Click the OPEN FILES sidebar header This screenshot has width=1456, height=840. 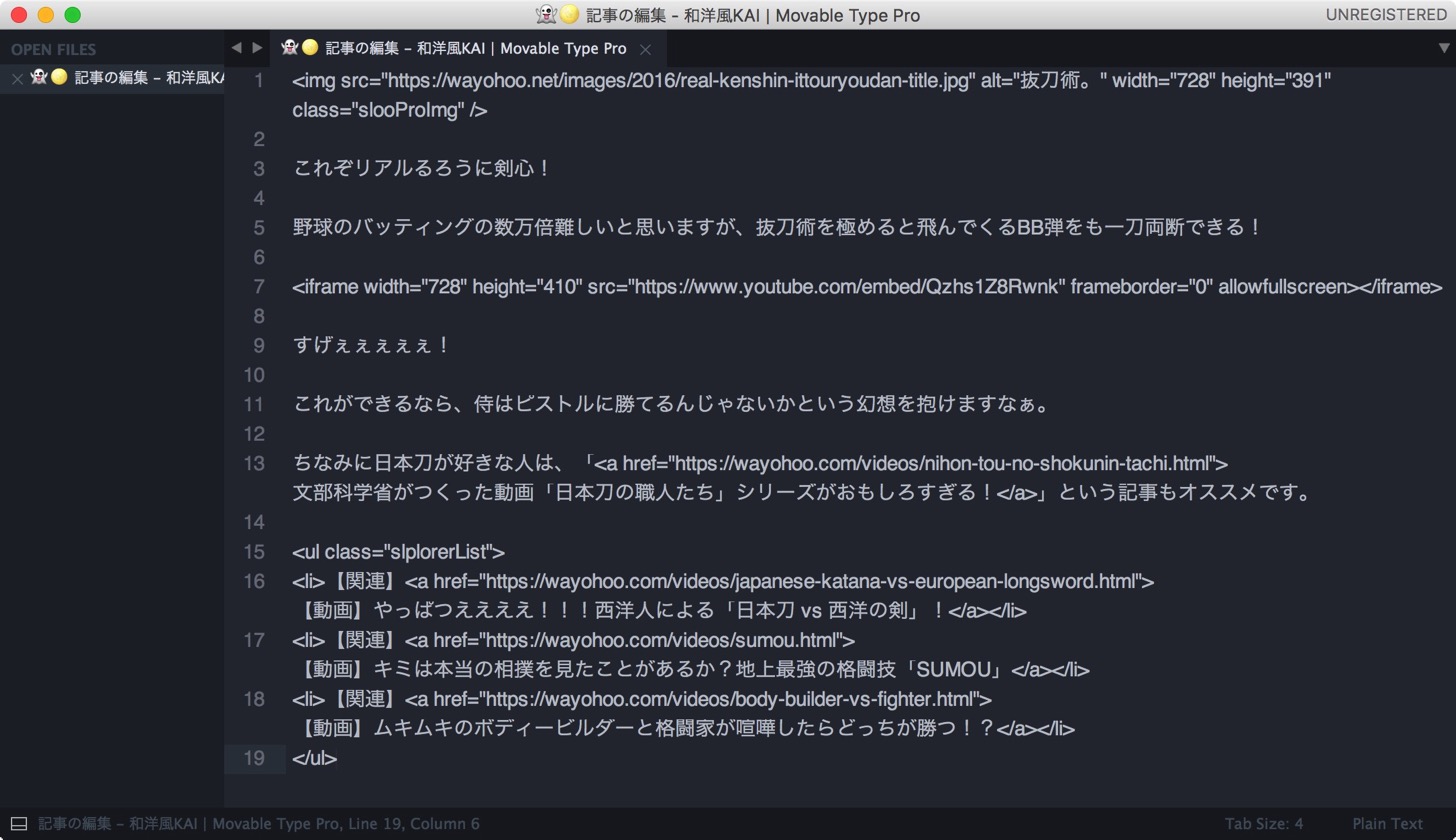(54, 49)
